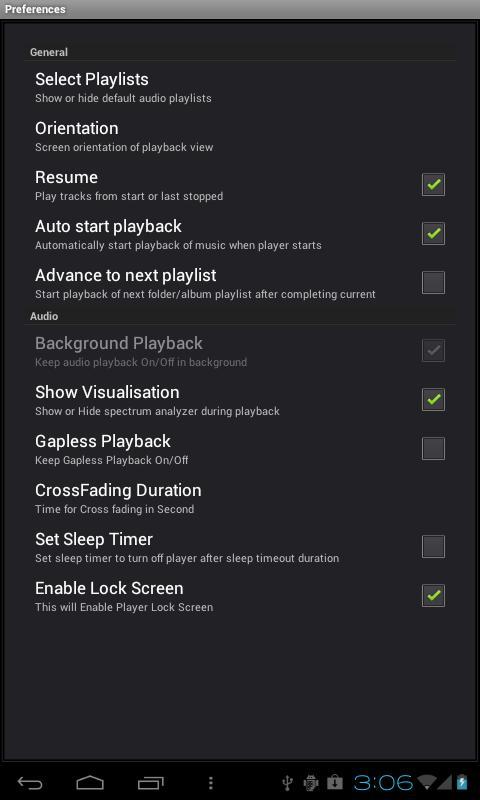Uncheck Auto start playback
The width and height of the screenshot is (480, 800).
(433, 234)
